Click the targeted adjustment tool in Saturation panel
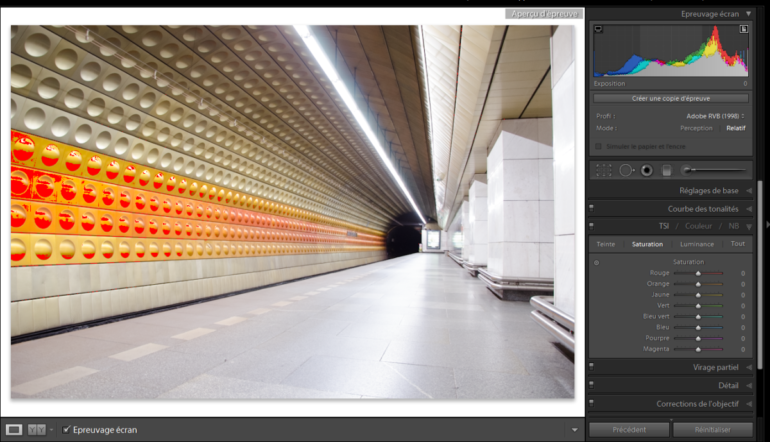The image size is (770, 442). 597,262
